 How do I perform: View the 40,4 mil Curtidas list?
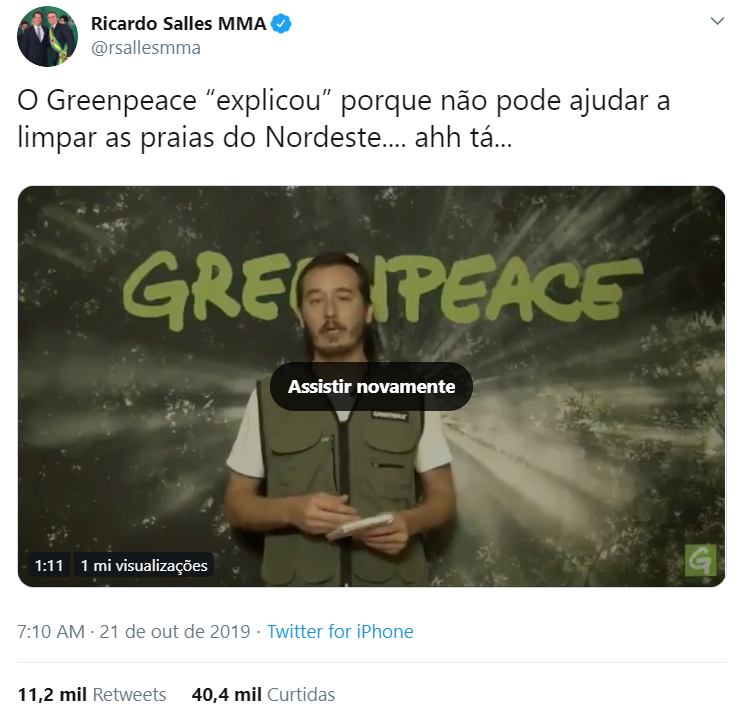(263, 694)
